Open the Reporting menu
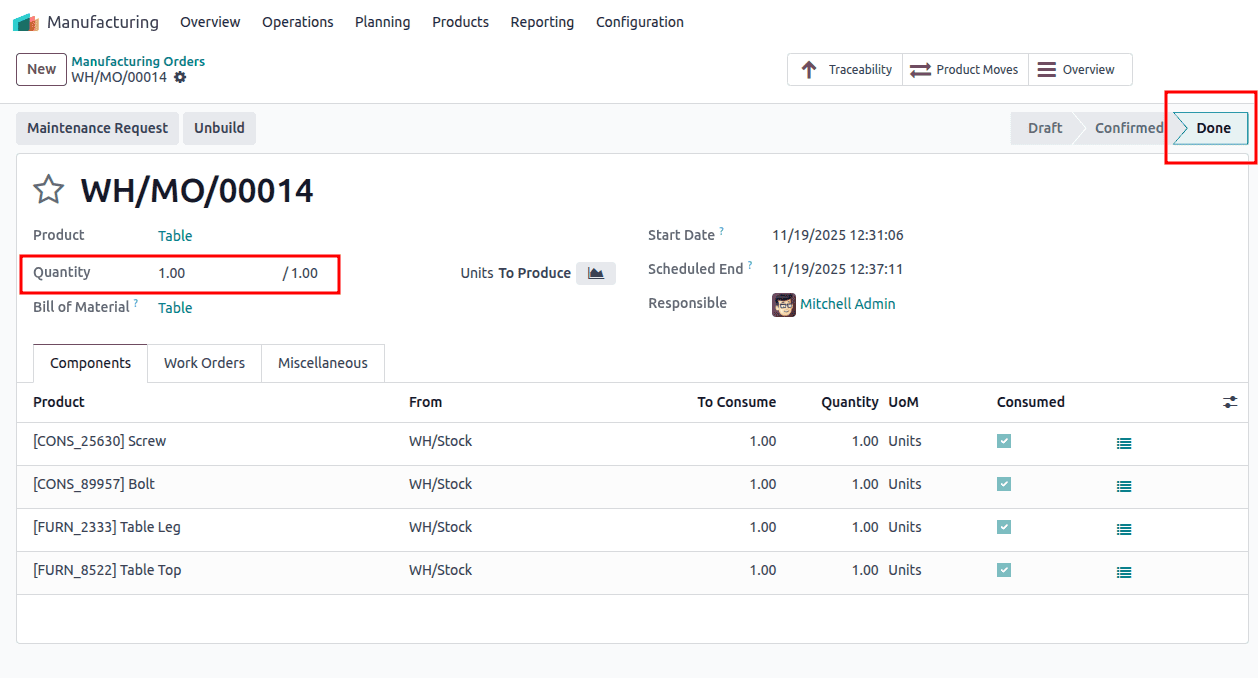Screen dimensions: 1258x678 (x=541, y=21)
